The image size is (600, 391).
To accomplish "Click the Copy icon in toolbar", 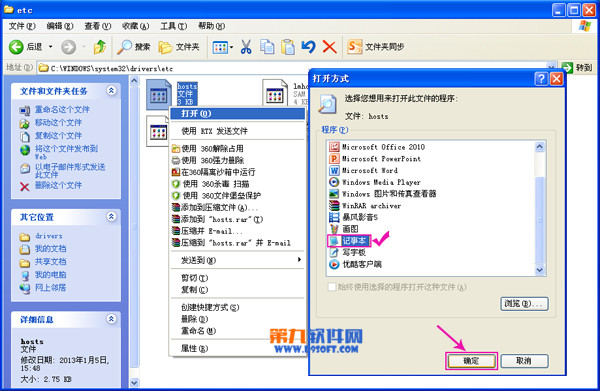I will [267, 47].
